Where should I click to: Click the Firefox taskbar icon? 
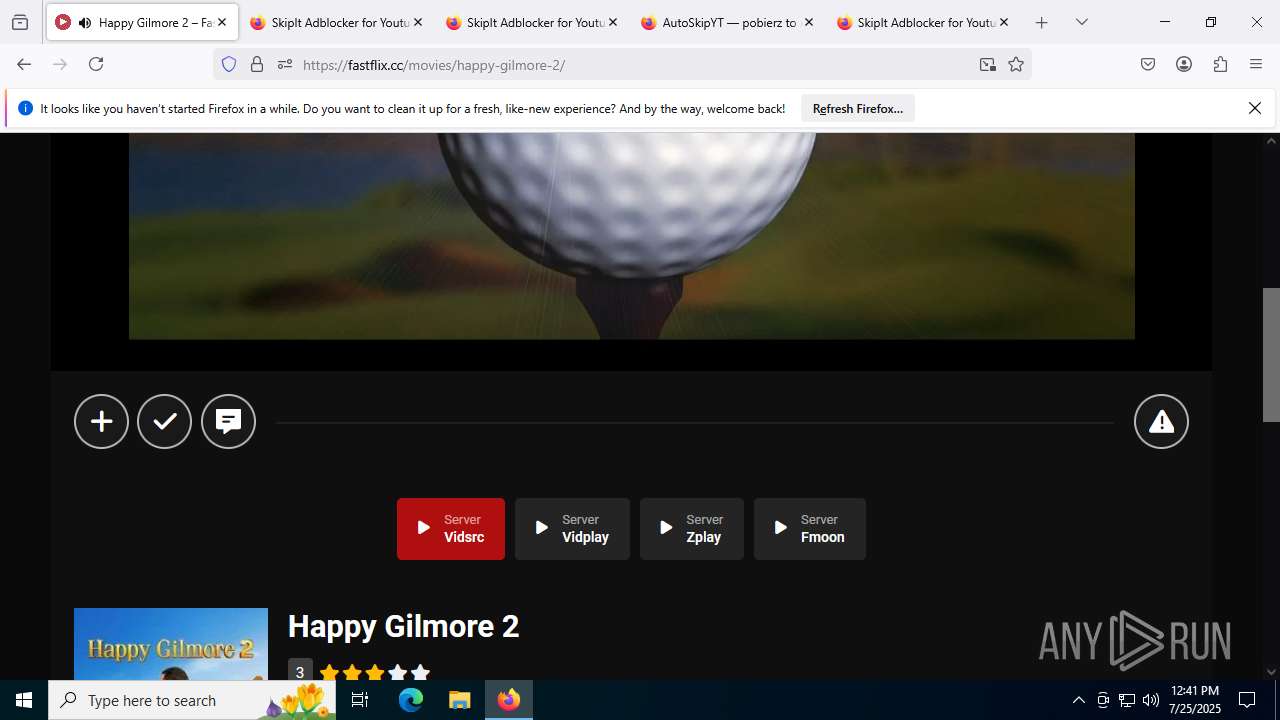tap(509, 700)
